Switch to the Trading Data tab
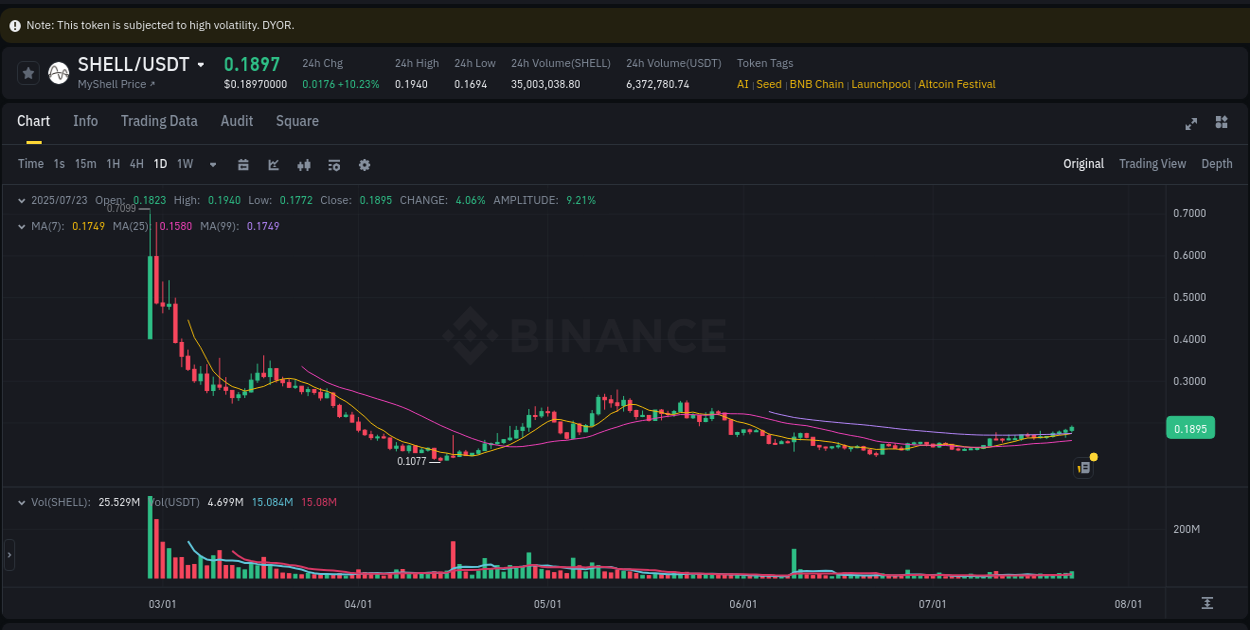Viewport: 1250px width, 630px height. click(159, 121)
